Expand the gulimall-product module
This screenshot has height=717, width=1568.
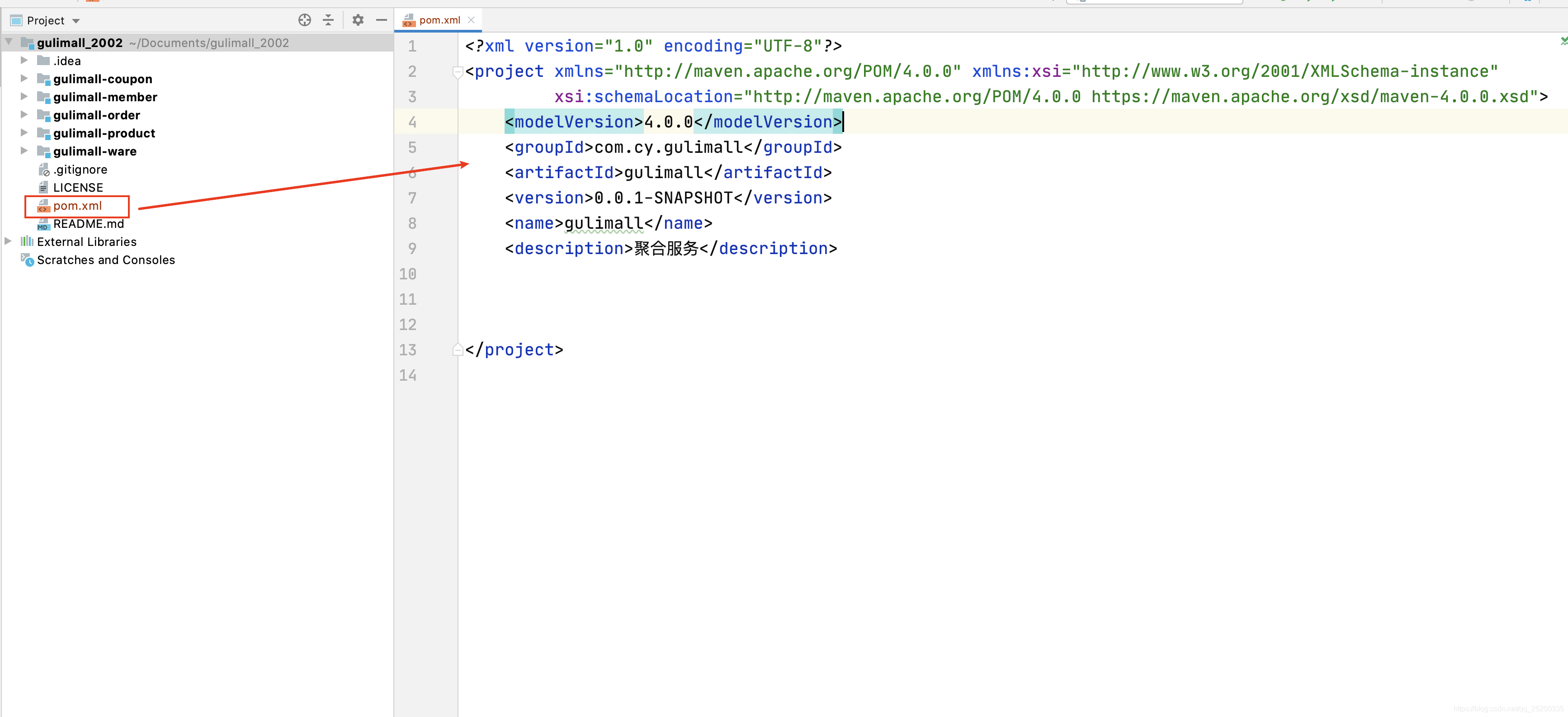click(x=24, y=133)
